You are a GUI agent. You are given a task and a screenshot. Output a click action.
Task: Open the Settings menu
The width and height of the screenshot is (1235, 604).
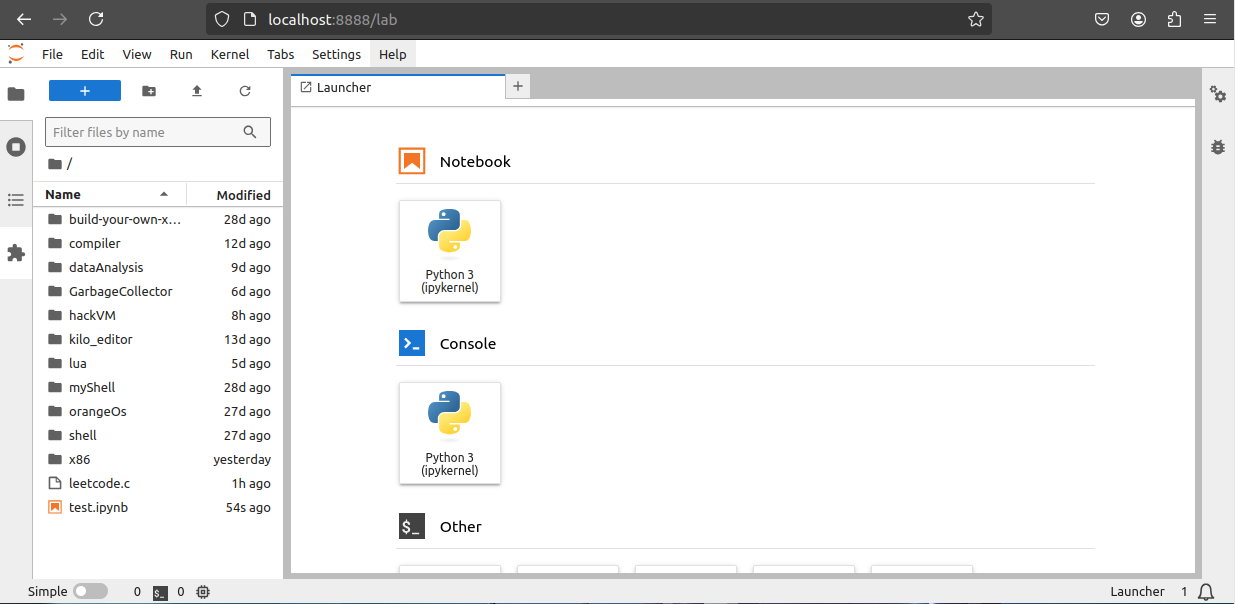(336, 54)
